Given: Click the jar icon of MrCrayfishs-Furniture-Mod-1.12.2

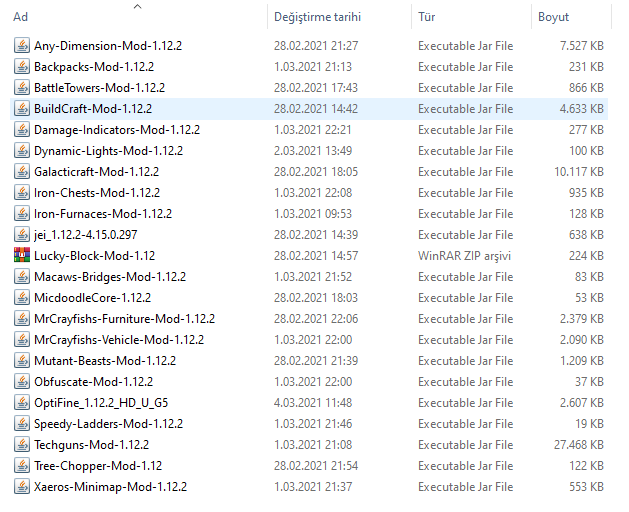Looking at the screenshot, I should point(22,318).
